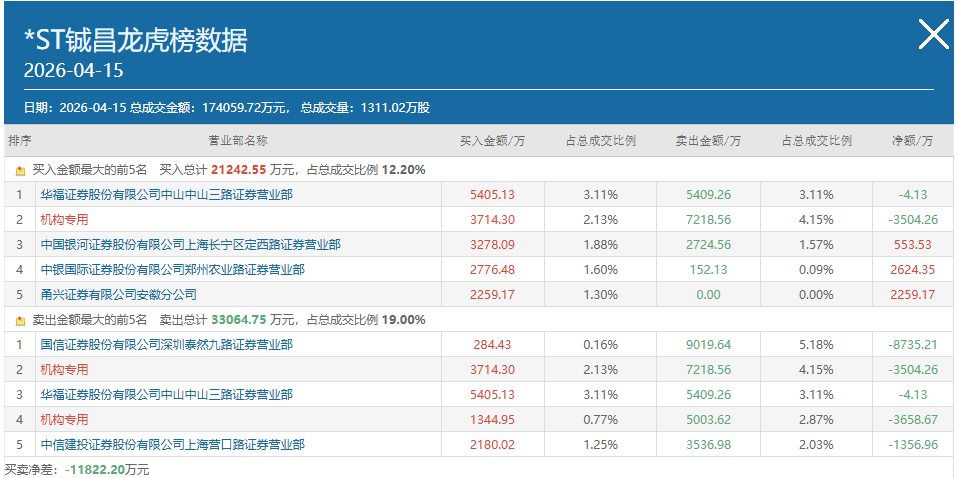Viewport: 958px width, 478px height.
Task: Select the 12.20% buy ratio figure
Action: click(x=404, y=170)
